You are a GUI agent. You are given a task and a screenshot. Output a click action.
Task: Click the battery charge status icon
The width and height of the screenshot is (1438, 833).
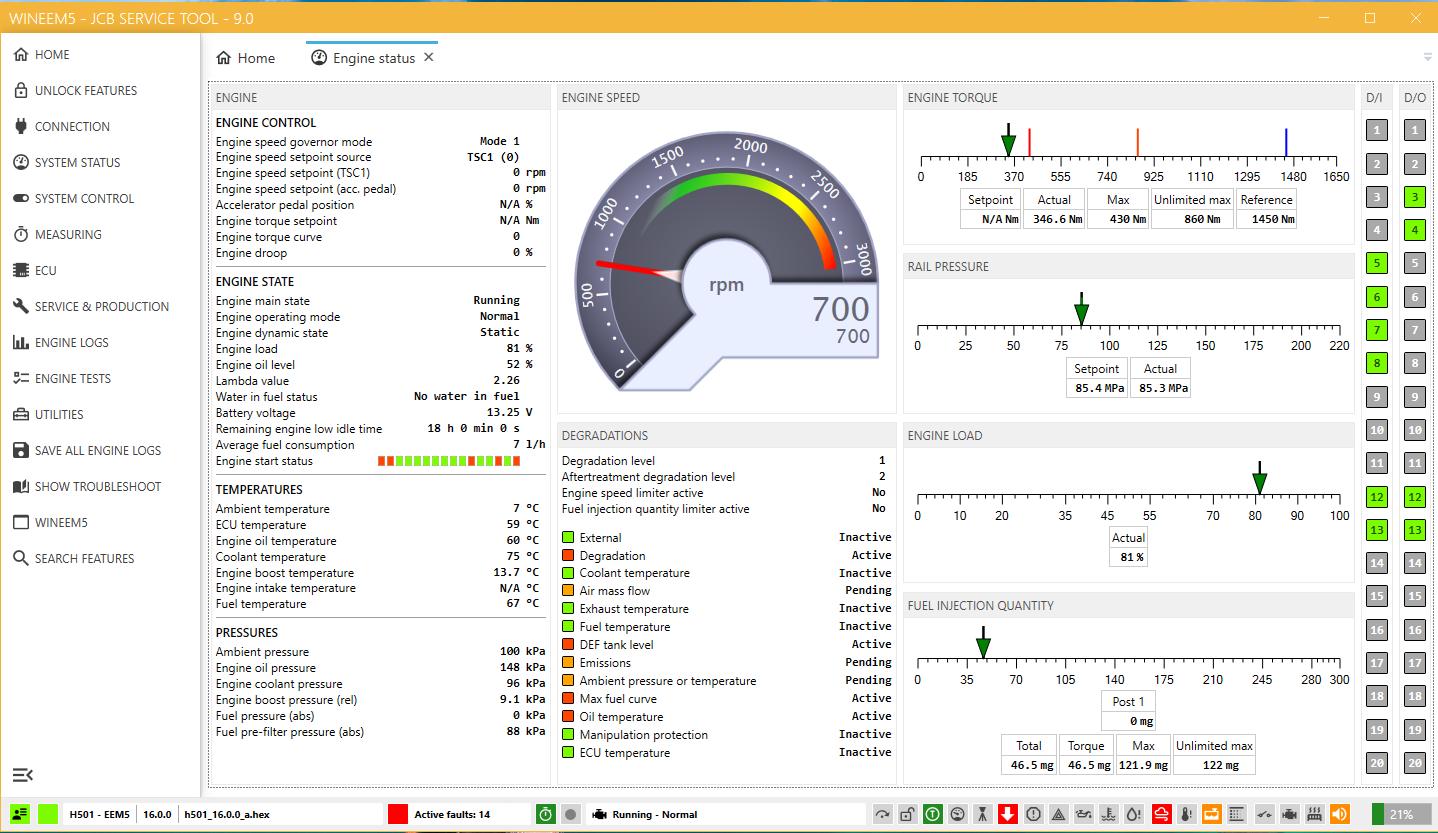(x=1211, y=814)
